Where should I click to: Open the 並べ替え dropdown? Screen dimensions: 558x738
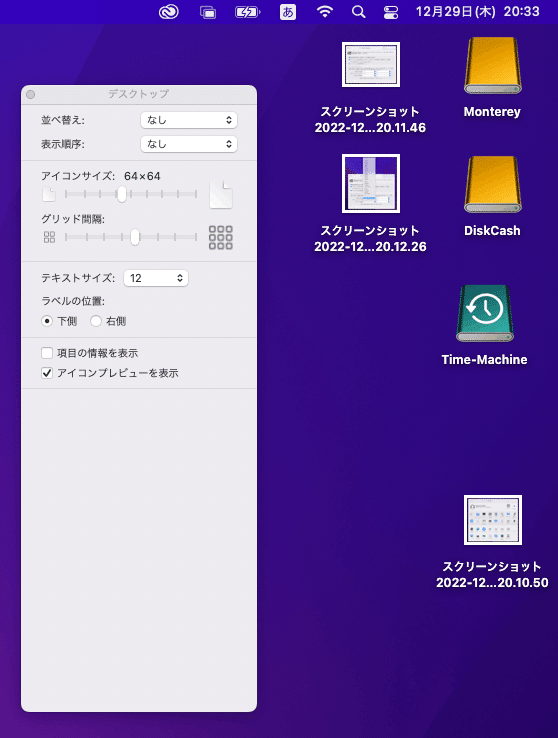(x=189, y=120)
